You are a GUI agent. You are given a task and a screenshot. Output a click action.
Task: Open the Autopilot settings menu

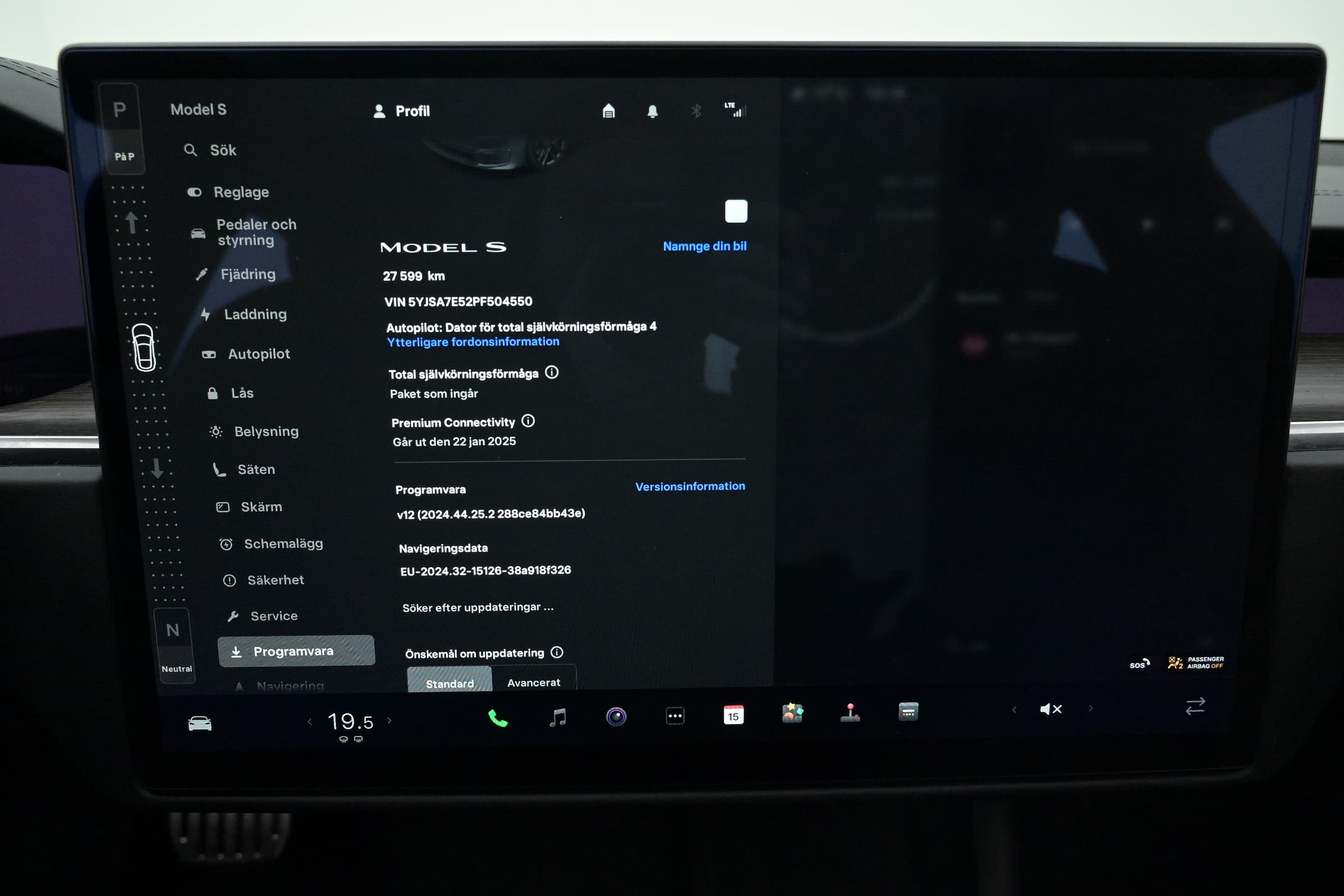246,354
